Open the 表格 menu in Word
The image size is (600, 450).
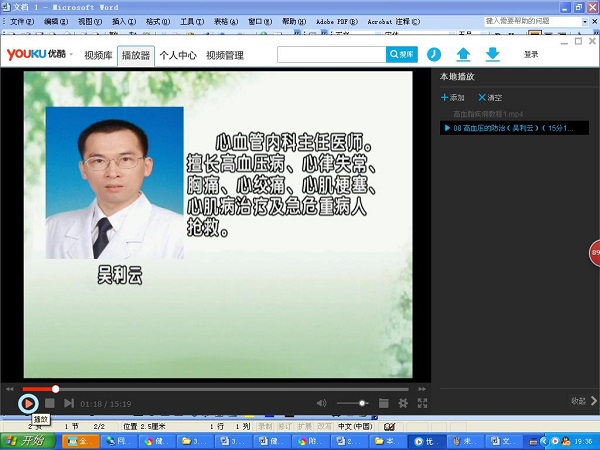[x=226, y=21]
